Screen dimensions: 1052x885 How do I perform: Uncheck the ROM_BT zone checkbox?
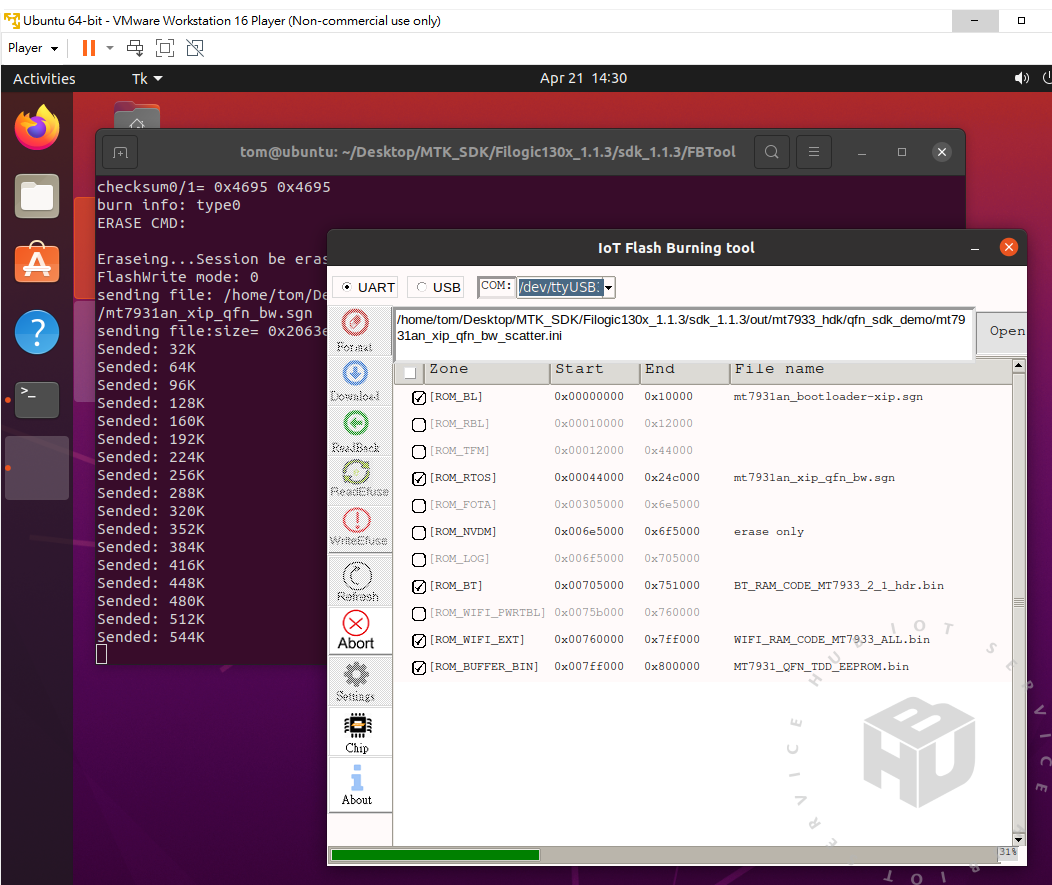click(419, 586)
